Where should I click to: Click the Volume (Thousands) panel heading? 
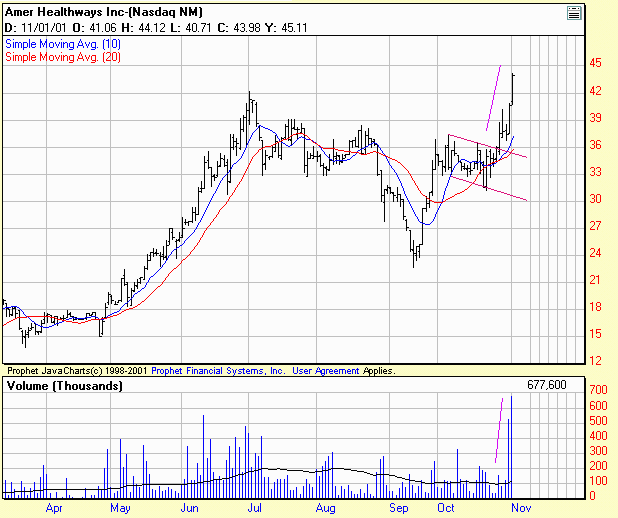65,386
